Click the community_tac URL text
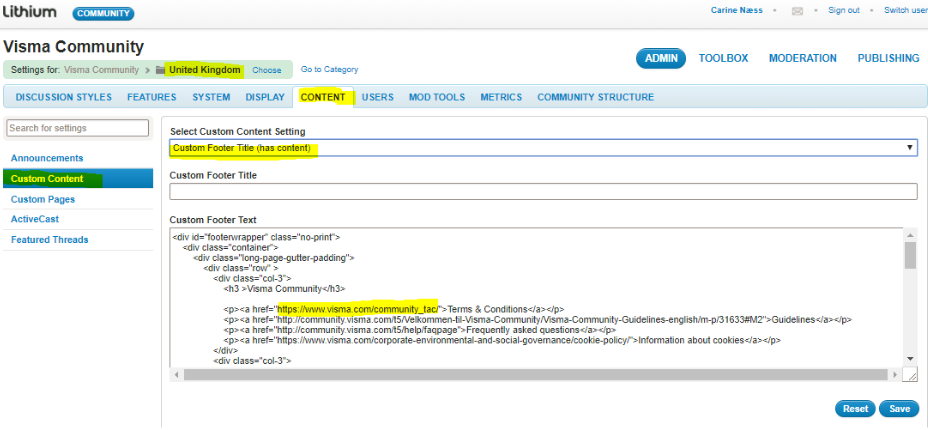928x430 pixels. click(x=357, y=309)
